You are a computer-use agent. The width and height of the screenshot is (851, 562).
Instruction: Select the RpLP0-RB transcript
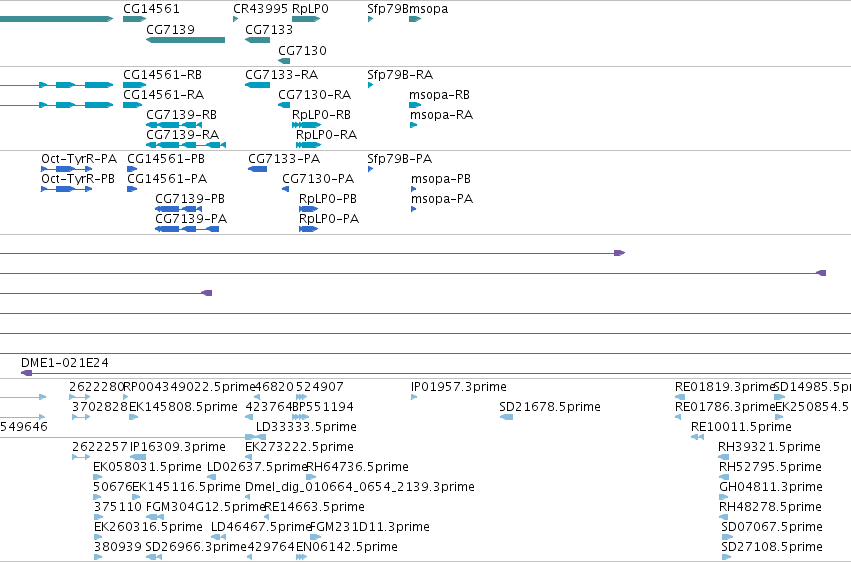click(x=306, y=125)
